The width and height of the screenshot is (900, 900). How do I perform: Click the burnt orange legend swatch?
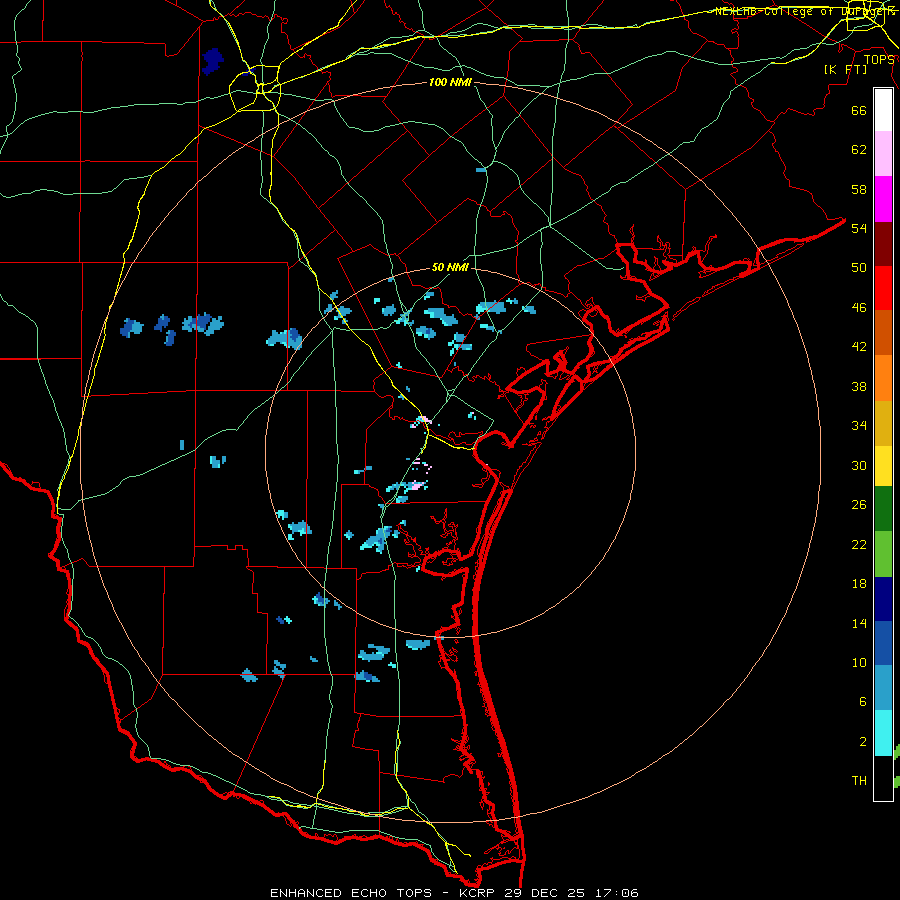(883, 333)
